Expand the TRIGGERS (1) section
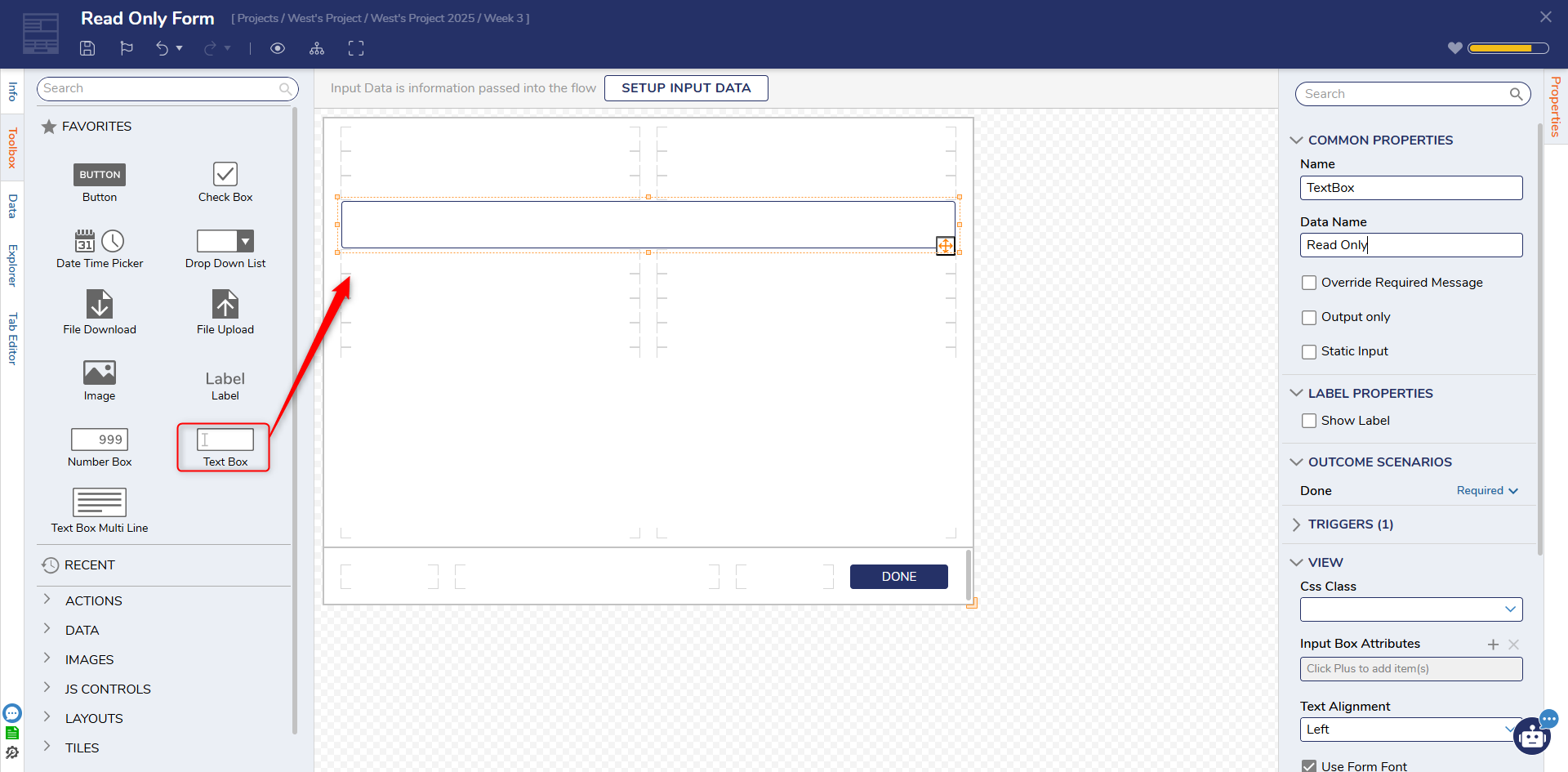The height and width of the screenshot is (772, 1568). (1350, 524)
